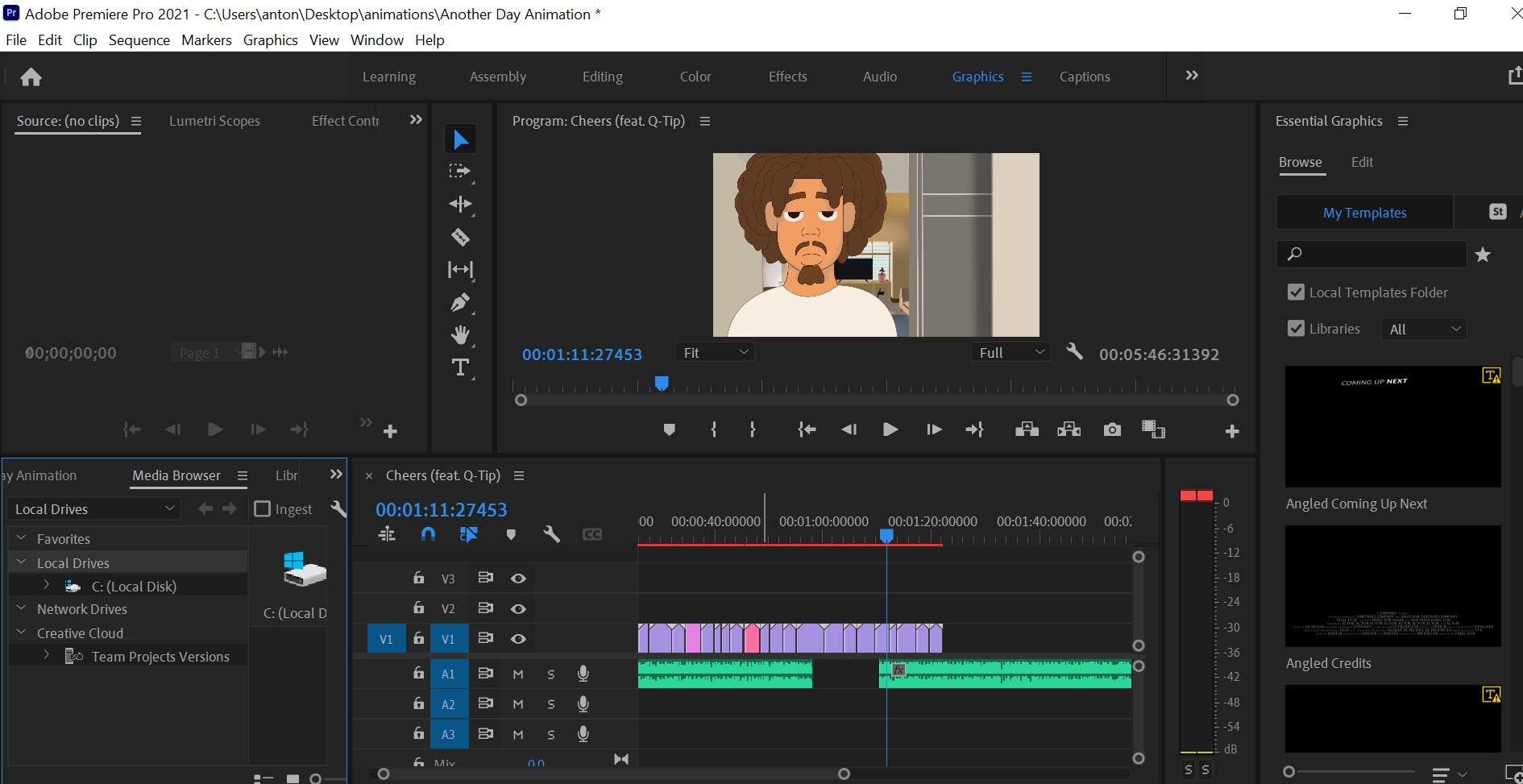Mute audio track A1

[x=518, y=674]
